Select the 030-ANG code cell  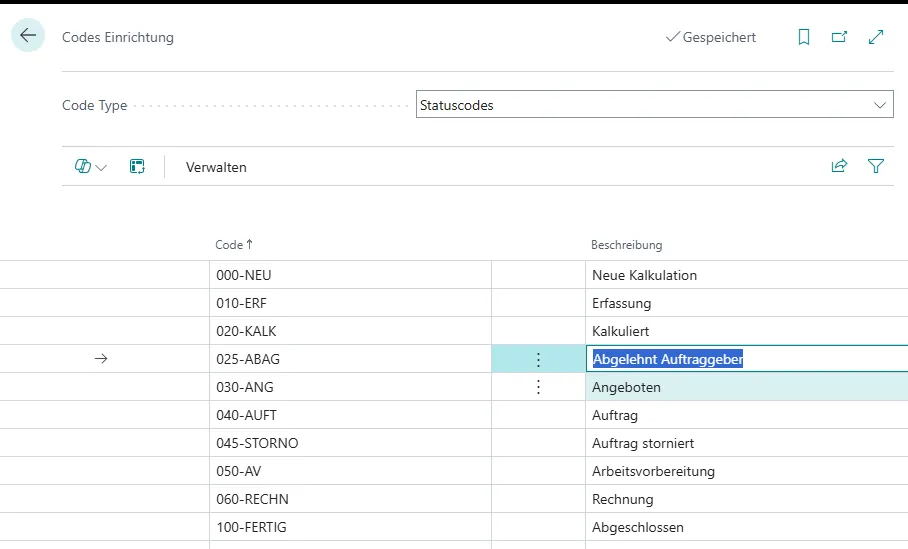(350, 387)
